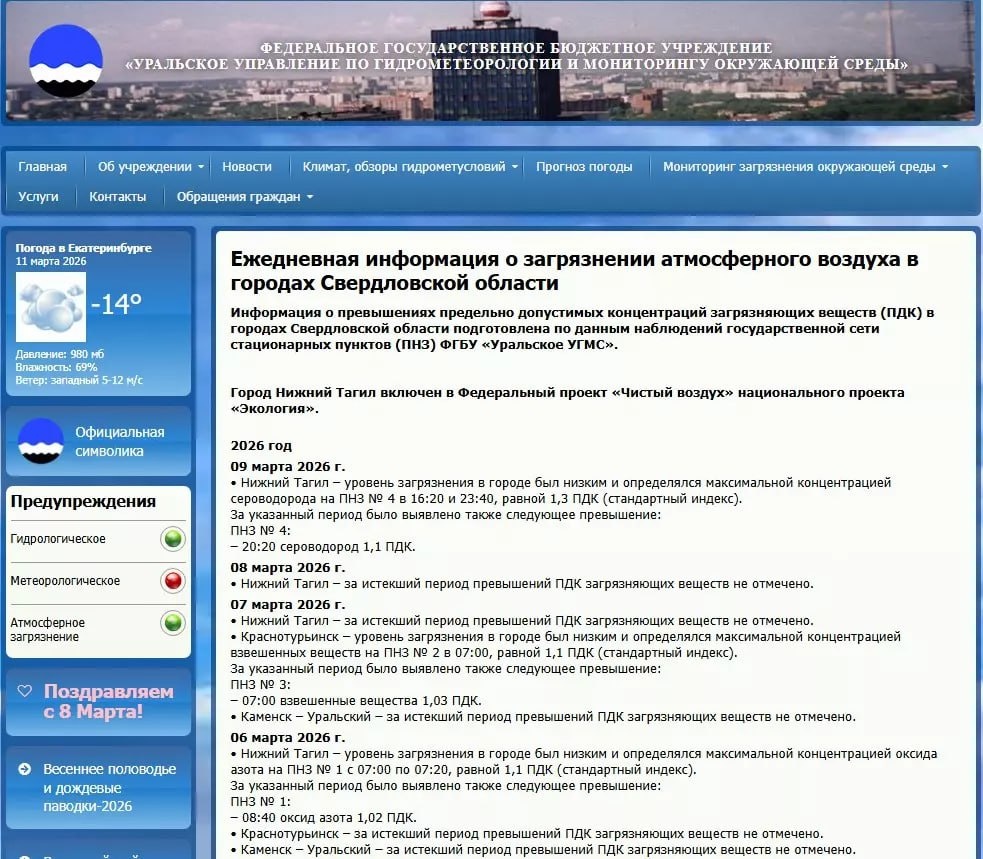
Task: Click the arrow icon beside Весеннее половодье
Action: tap(24, 769)
